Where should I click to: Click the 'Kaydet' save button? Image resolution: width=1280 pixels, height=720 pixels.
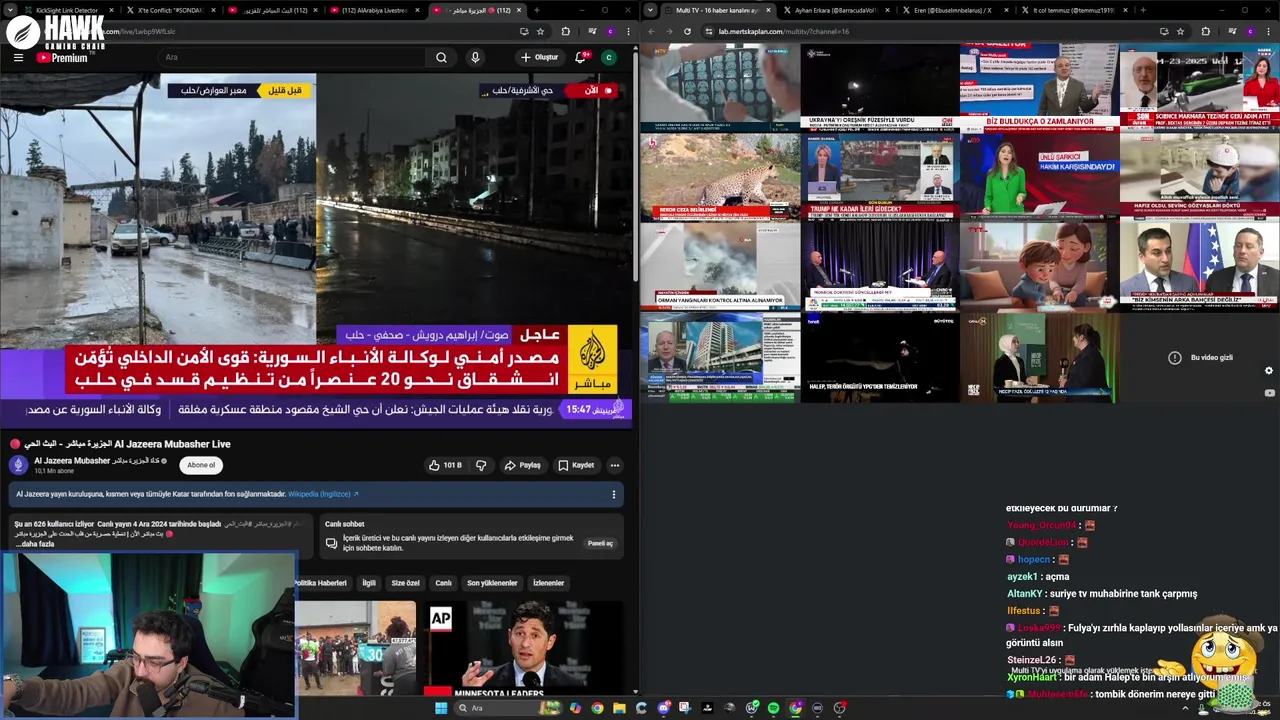pos(576,465)
